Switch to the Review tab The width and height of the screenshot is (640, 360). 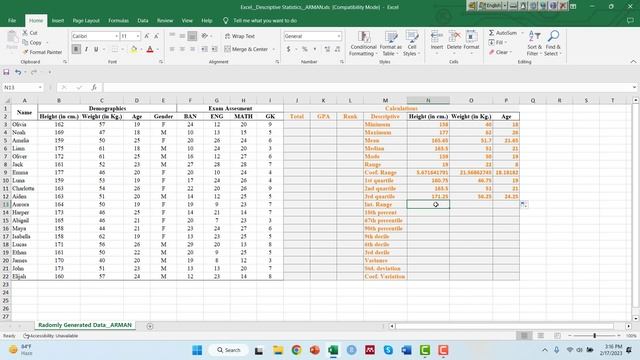click(x=165, y=20)
